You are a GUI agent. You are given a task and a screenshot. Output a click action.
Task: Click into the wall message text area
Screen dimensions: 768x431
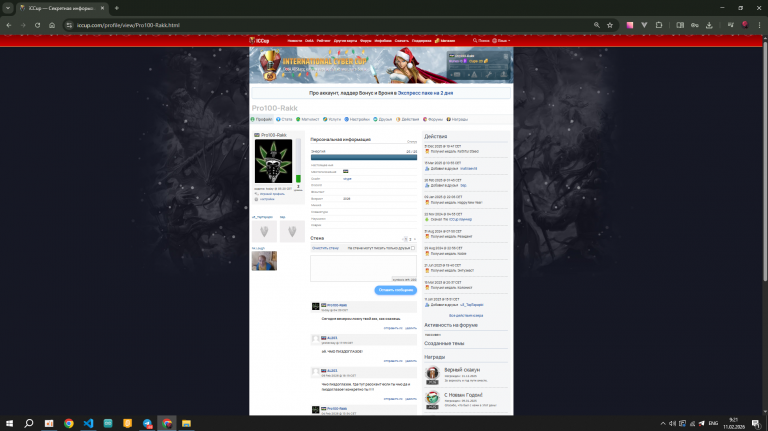pyautogui.click(x=363, y=268)
